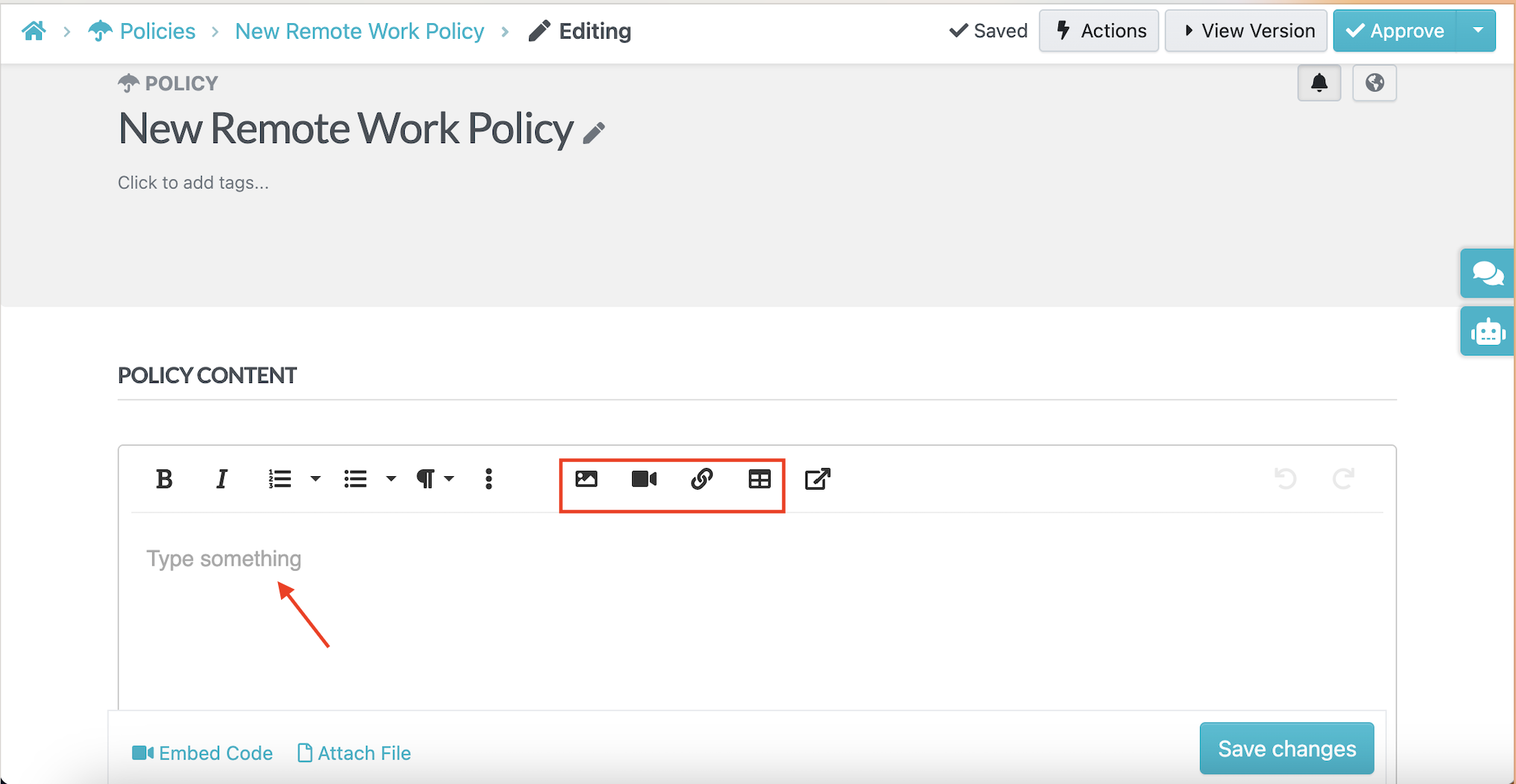Expand the paragraph format dropdown
The width and height of the screenshot is (1516, 784).
(448, 479)
